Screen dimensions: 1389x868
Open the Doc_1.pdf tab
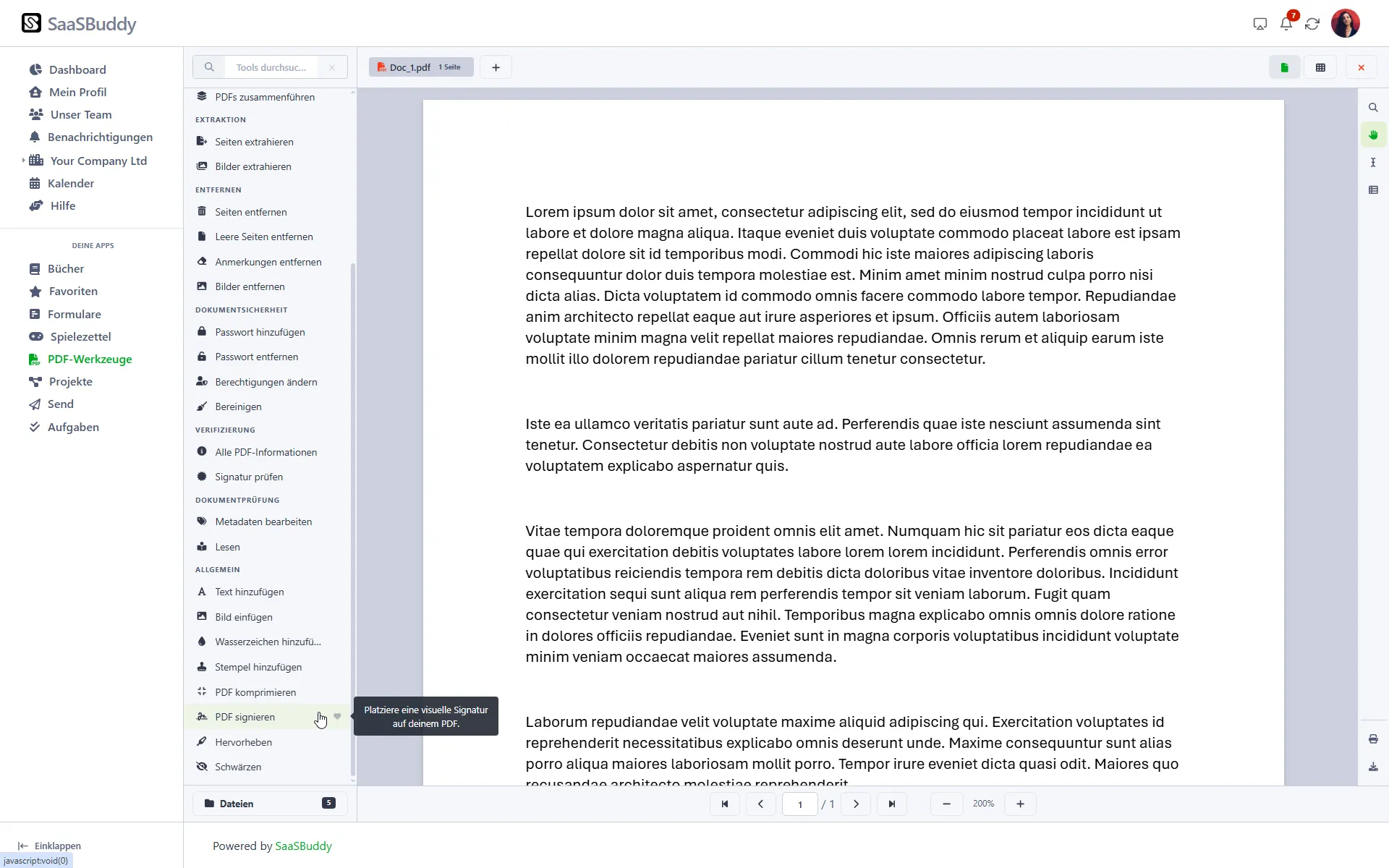point(421,67)
